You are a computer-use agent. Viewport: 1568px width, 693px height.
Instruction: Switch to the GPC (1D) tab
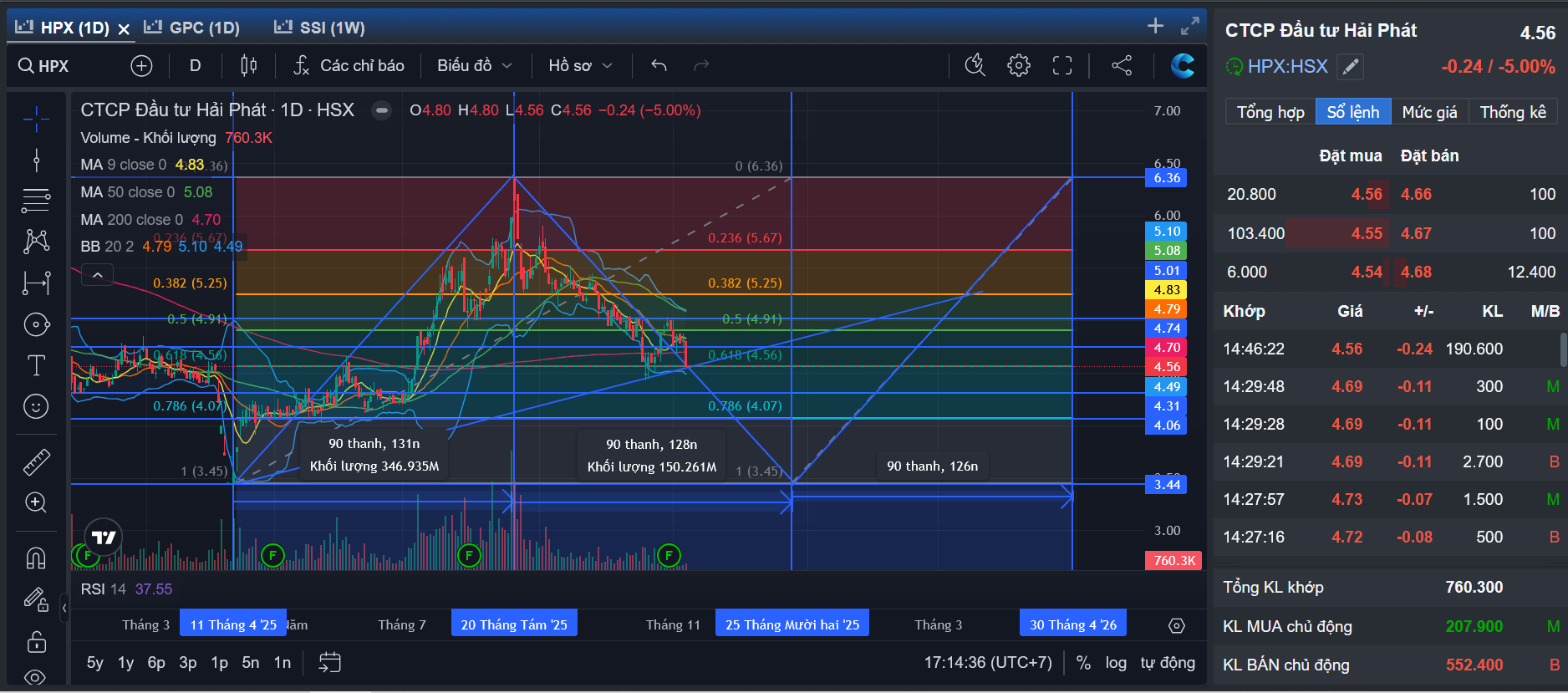point(192,28)
